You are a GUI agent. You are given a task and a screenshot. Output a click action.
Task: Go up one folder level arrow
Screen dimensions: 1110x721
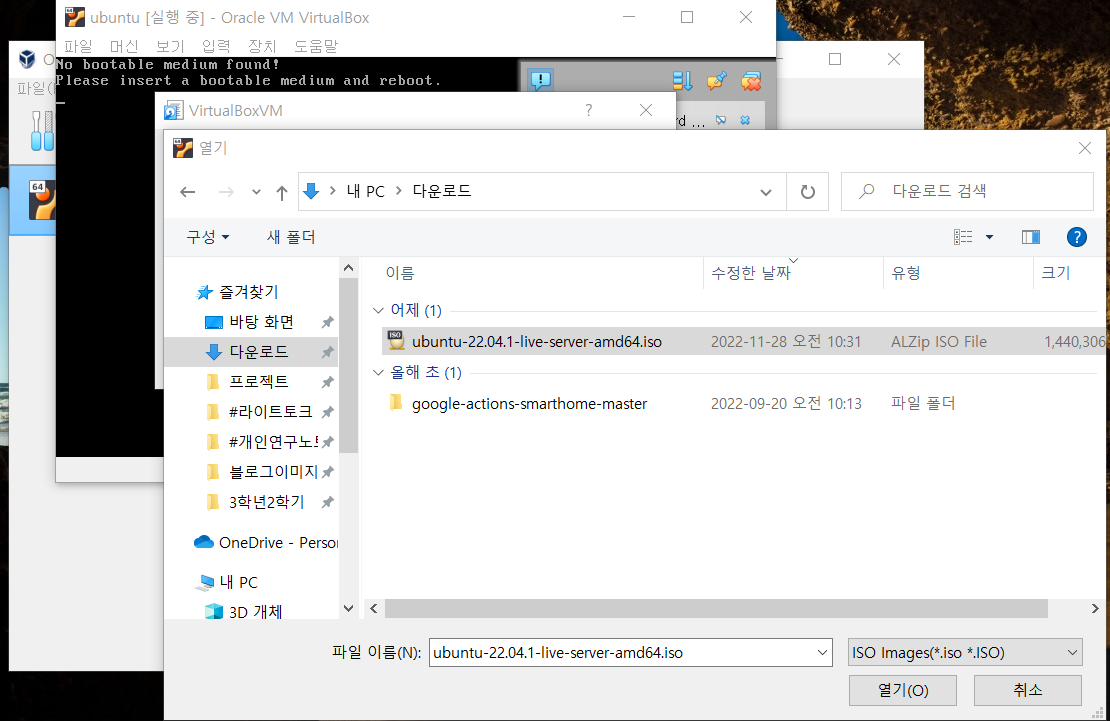282,192
